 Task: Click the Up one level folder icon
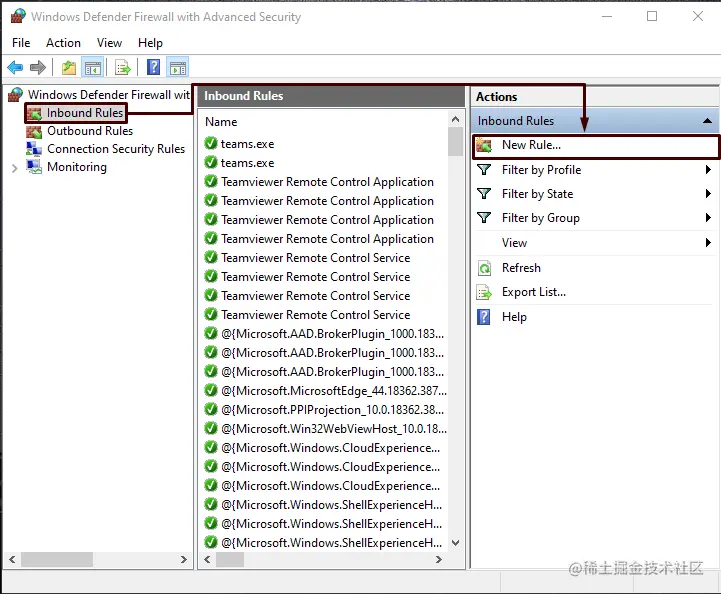coord(69,68)
